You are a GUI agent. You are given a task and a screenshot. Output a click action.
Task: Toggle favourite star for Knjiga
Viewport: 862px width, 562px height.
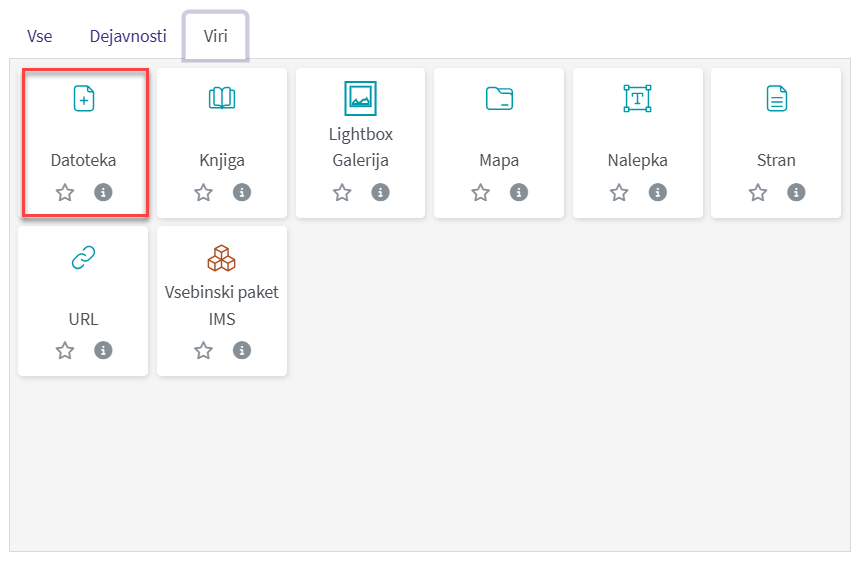click(204, 192)
